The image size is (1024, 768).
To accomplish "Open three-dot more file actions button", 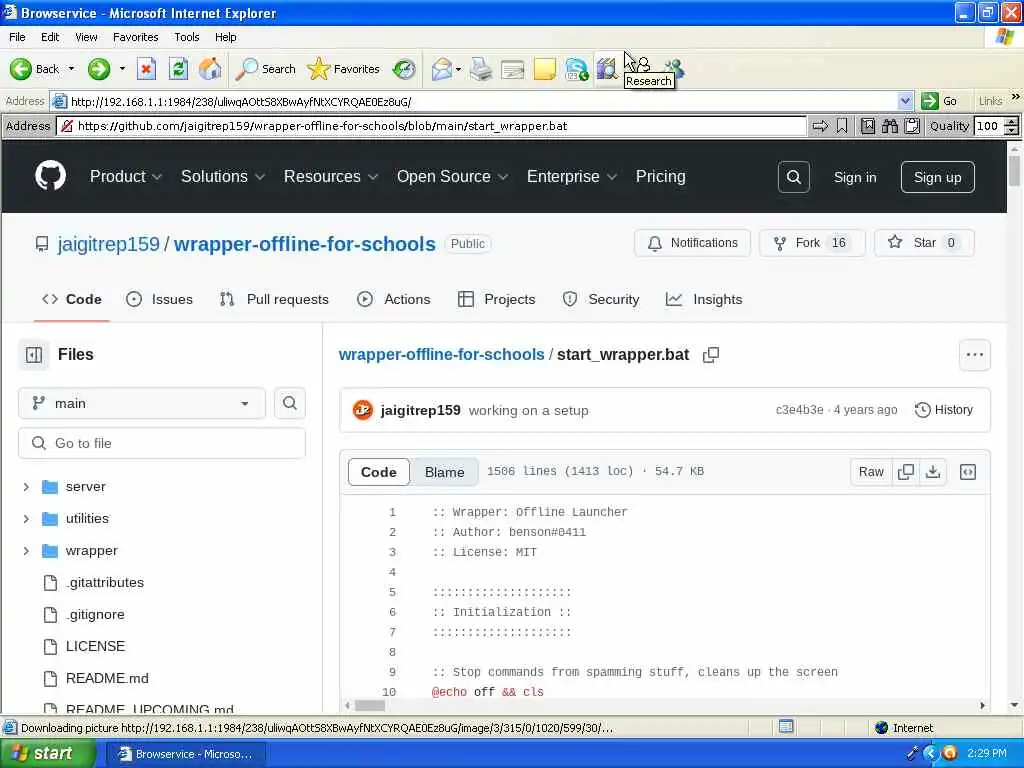I will coord(974,355).
